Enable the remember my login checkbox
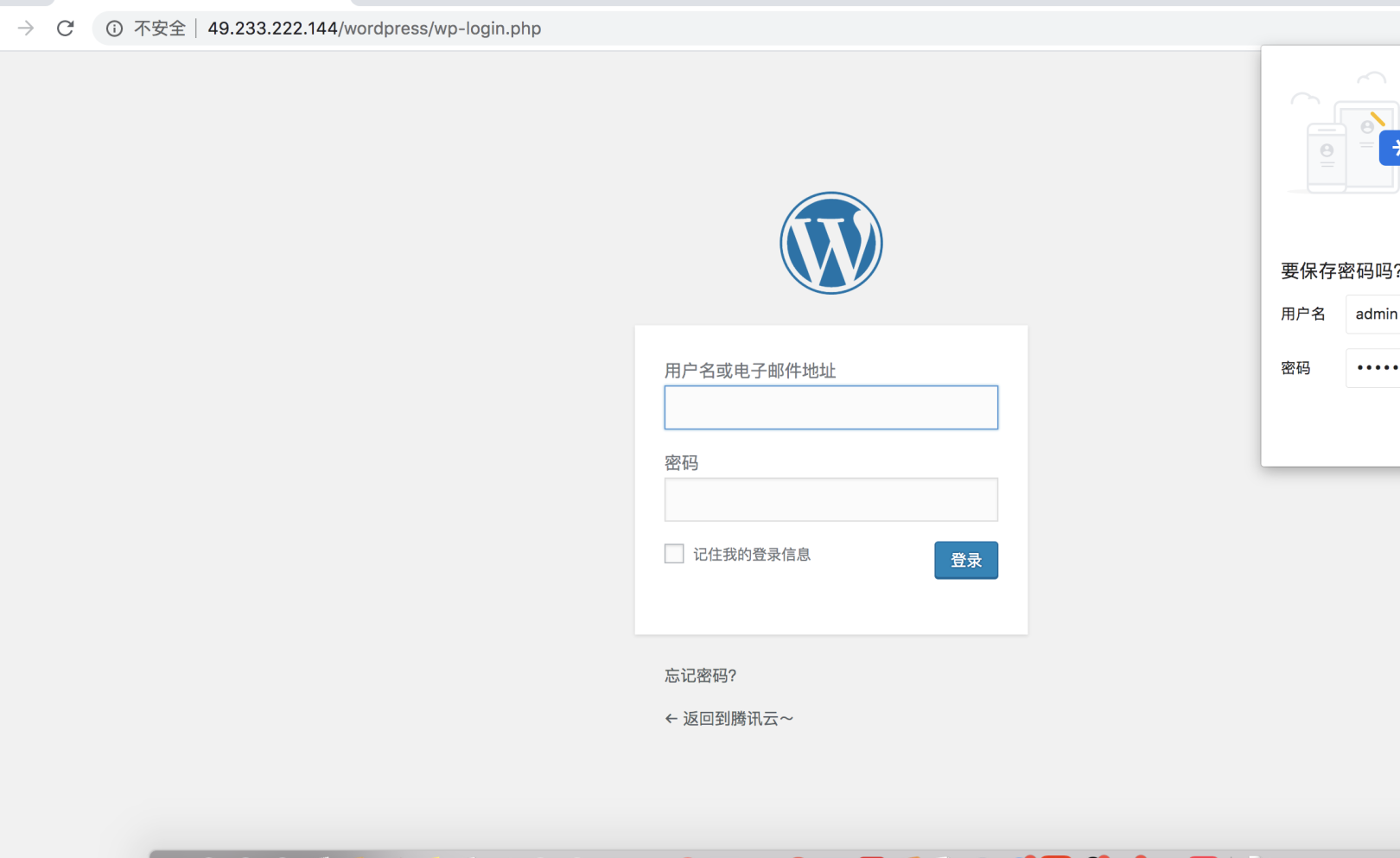Image resolution: width=1400 pixels, height=858 pixels. pos(674,554)
